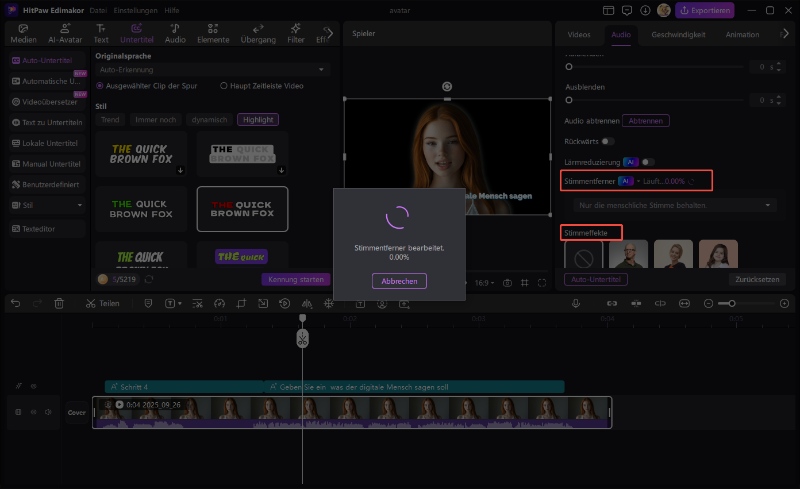Open the Filter tab

295,34
